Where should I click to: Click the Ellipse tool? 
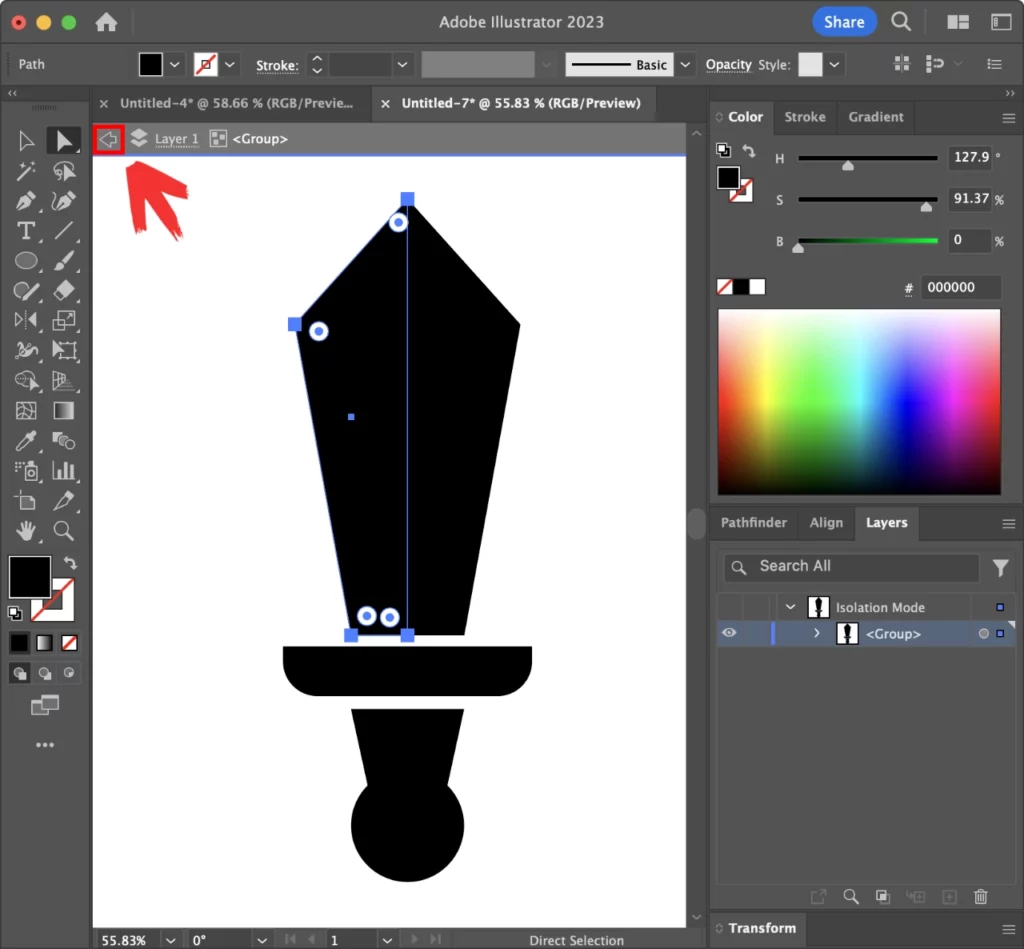pos(26,261)
